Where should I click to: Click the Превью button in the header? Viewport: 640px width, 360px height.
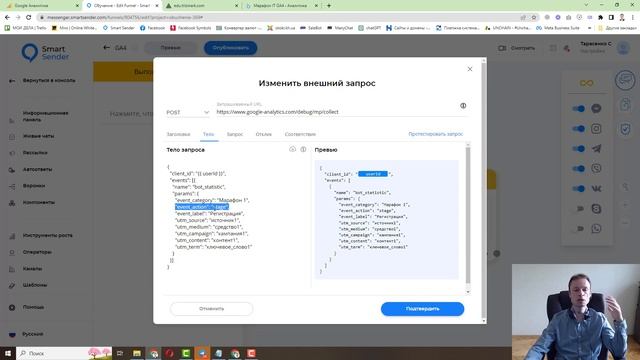(x=170, y=48)
